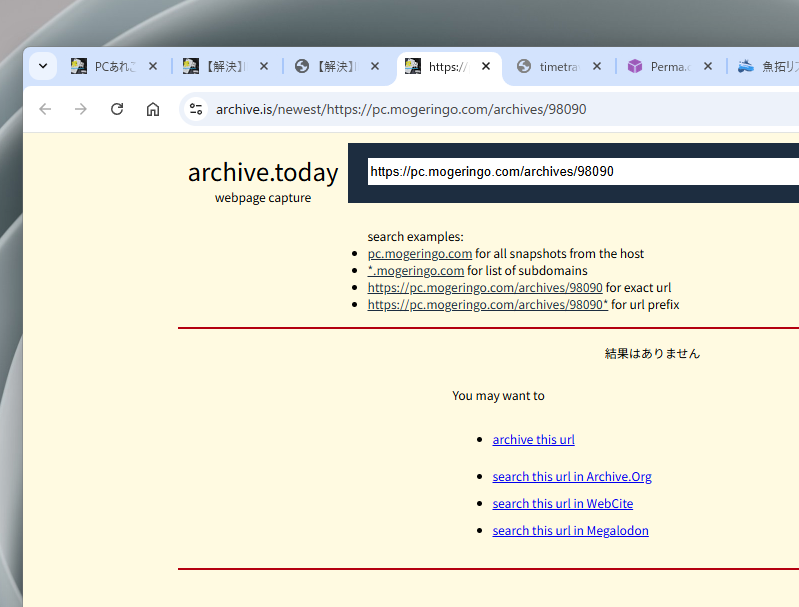Viewport: 799px width, 607px height.
Task: Open site information icon in address bar
Action: click(x=196, y=109)
